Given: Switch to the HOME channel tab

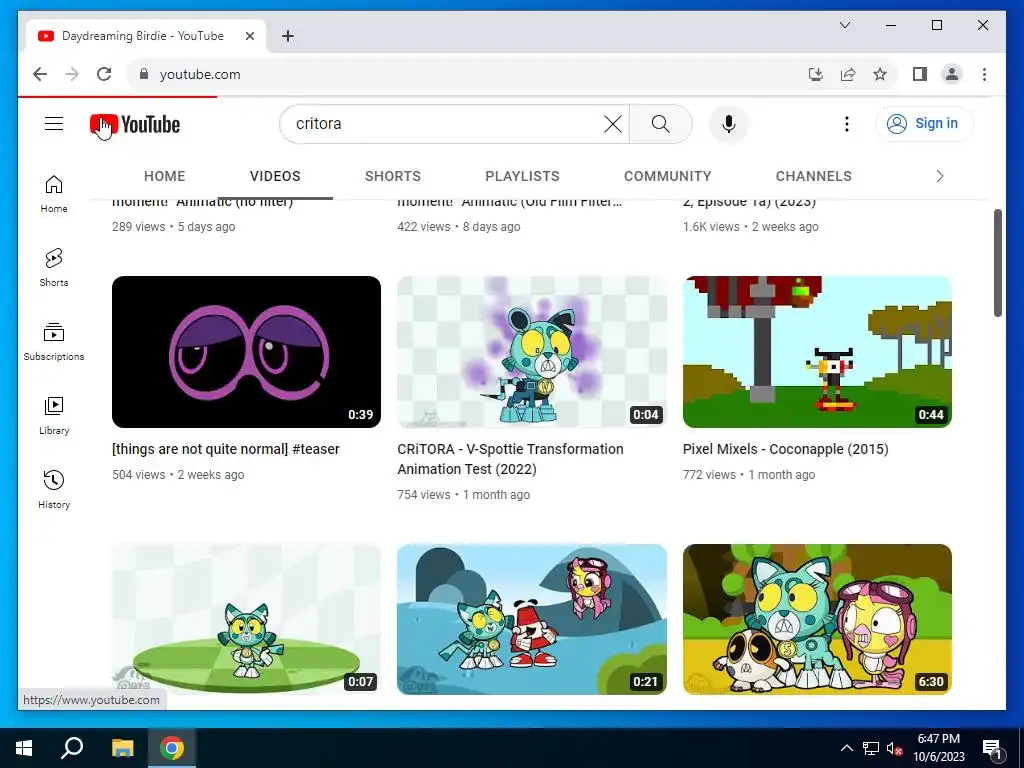Looking at the screenshot, I should pos(165,176).
